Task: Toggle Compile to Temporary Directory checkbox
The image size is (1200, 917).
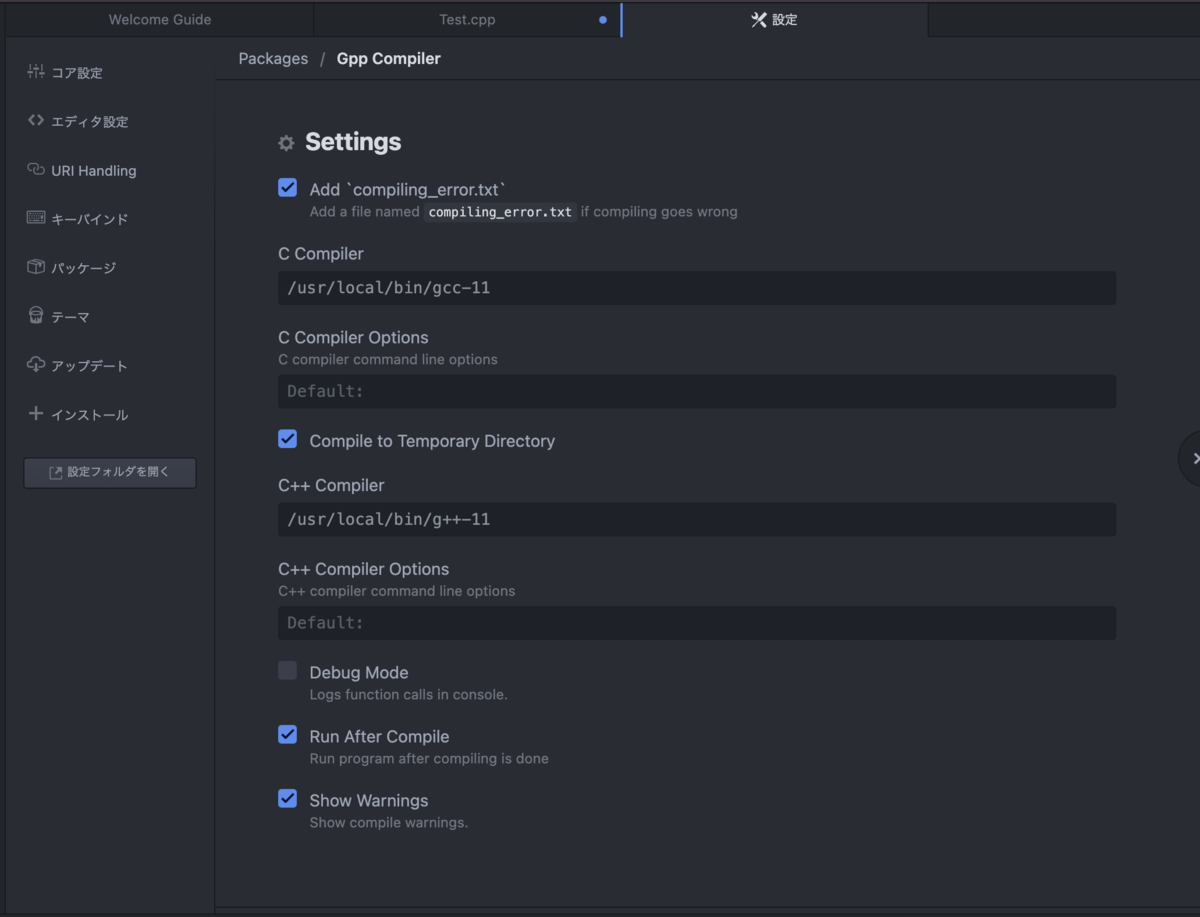Action: tap(288, 439)
